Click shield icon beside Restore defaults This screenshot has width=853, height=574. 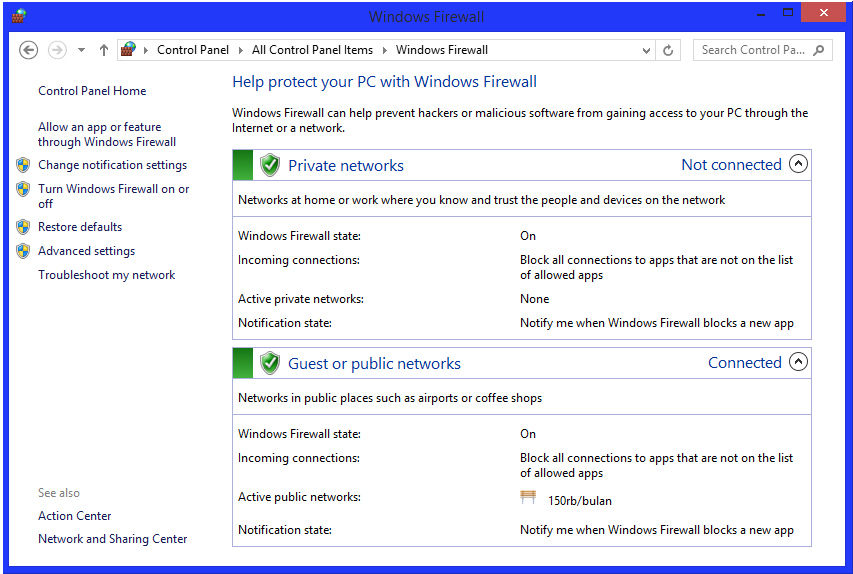point(23,227)
